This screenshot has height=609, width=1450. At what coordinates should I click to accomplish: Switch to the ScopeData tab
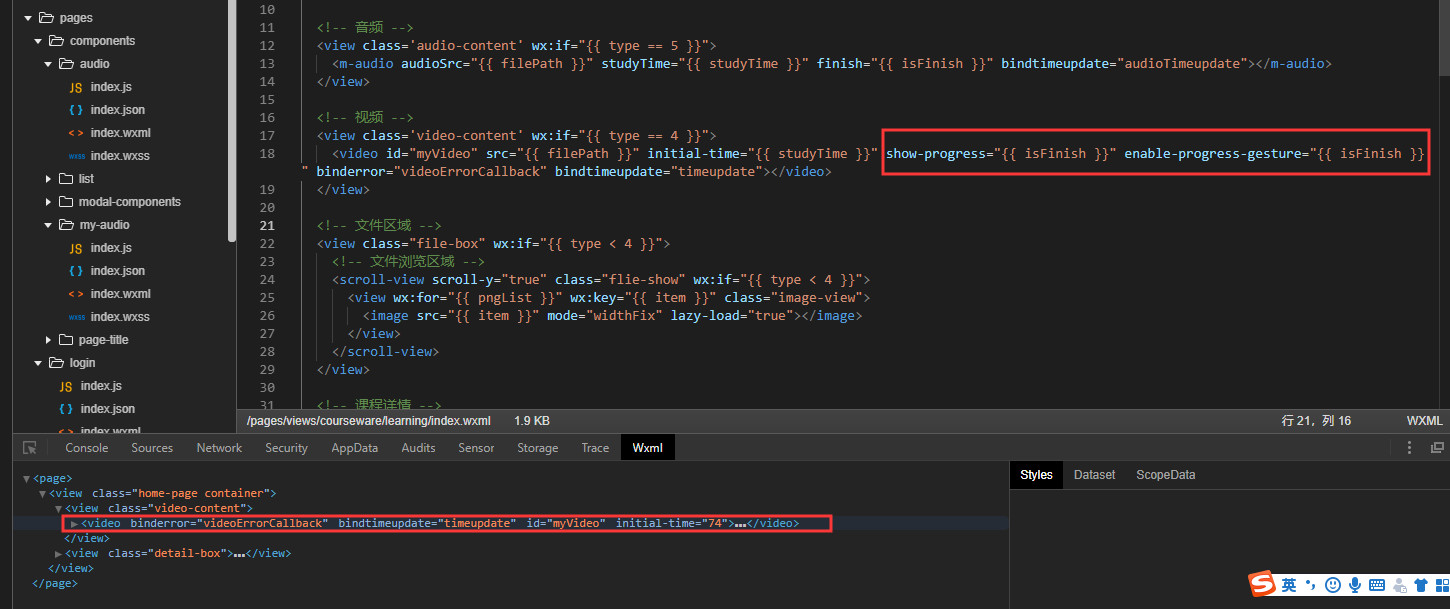click(x=1165, y=475)
